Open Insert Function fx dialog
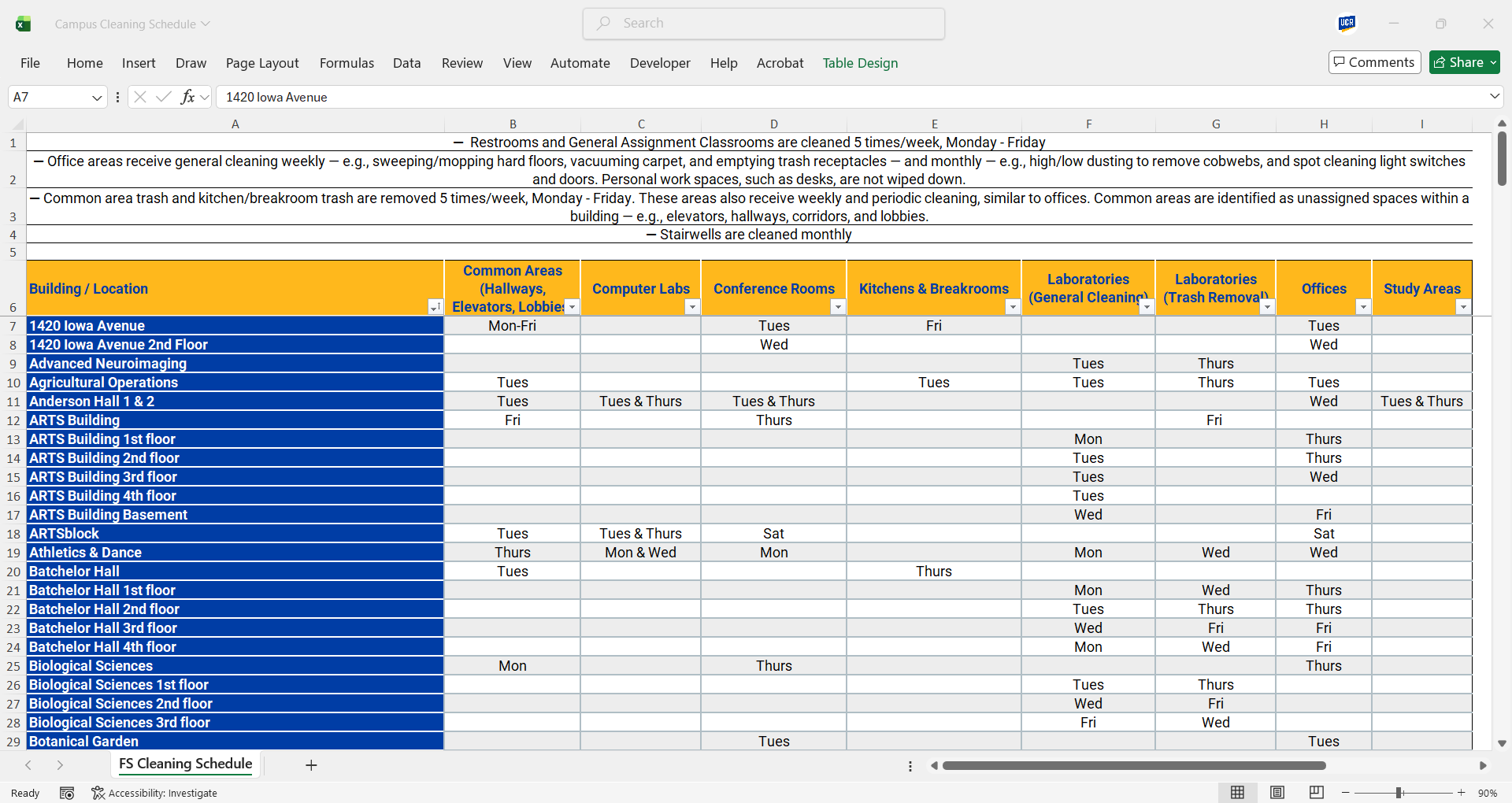1512x803 pixels. point(187,97)
